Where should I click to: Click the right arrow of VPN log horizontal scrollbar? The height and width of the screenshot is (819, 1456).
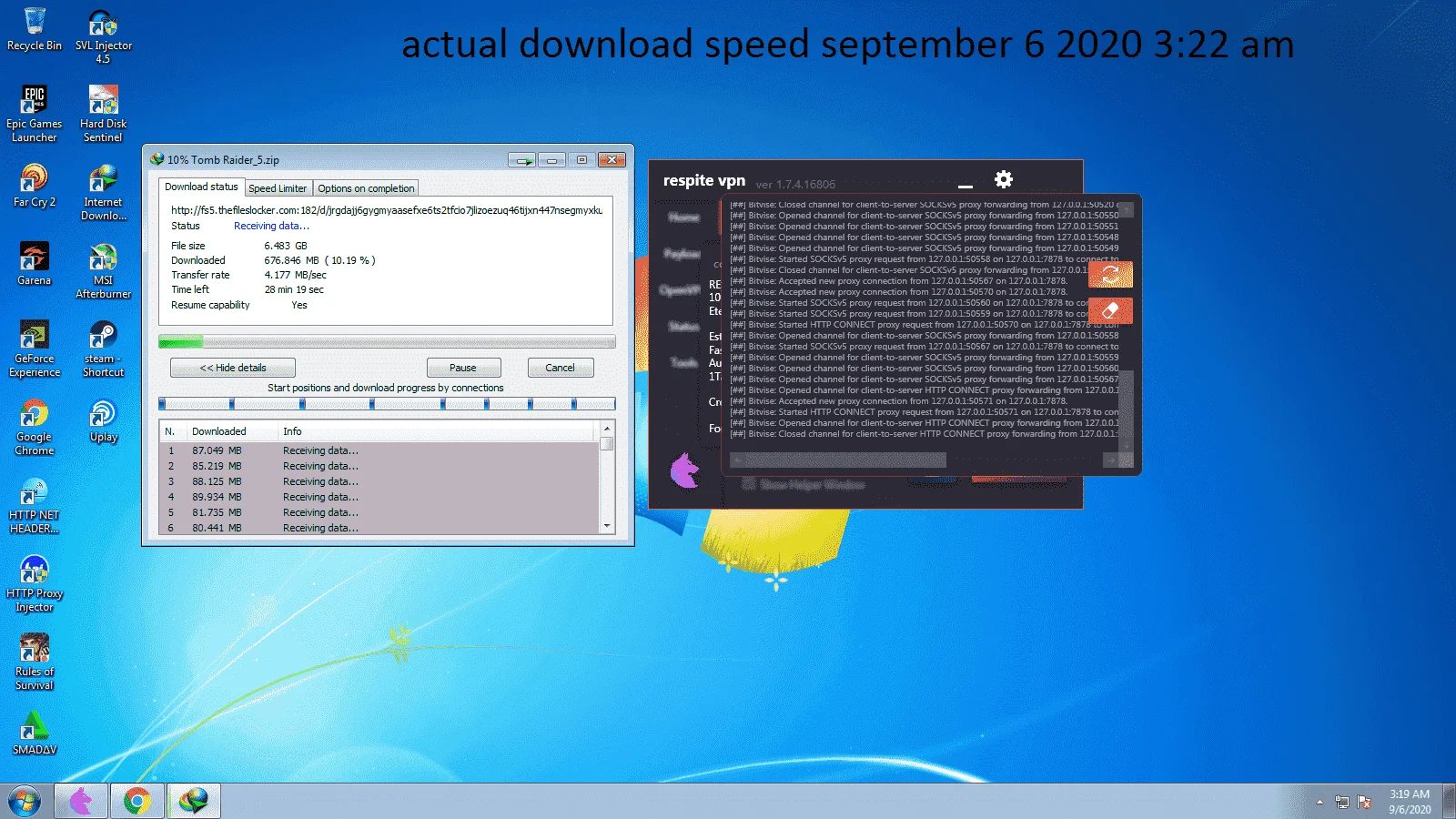pos(1110,460)
